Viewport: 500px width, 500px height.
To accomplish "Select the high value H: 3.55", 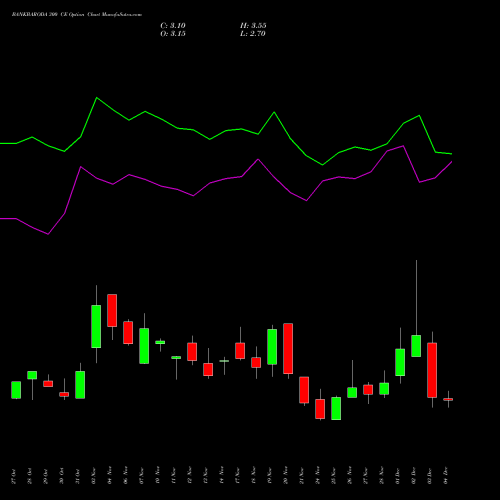I will [x=253, y=26].
